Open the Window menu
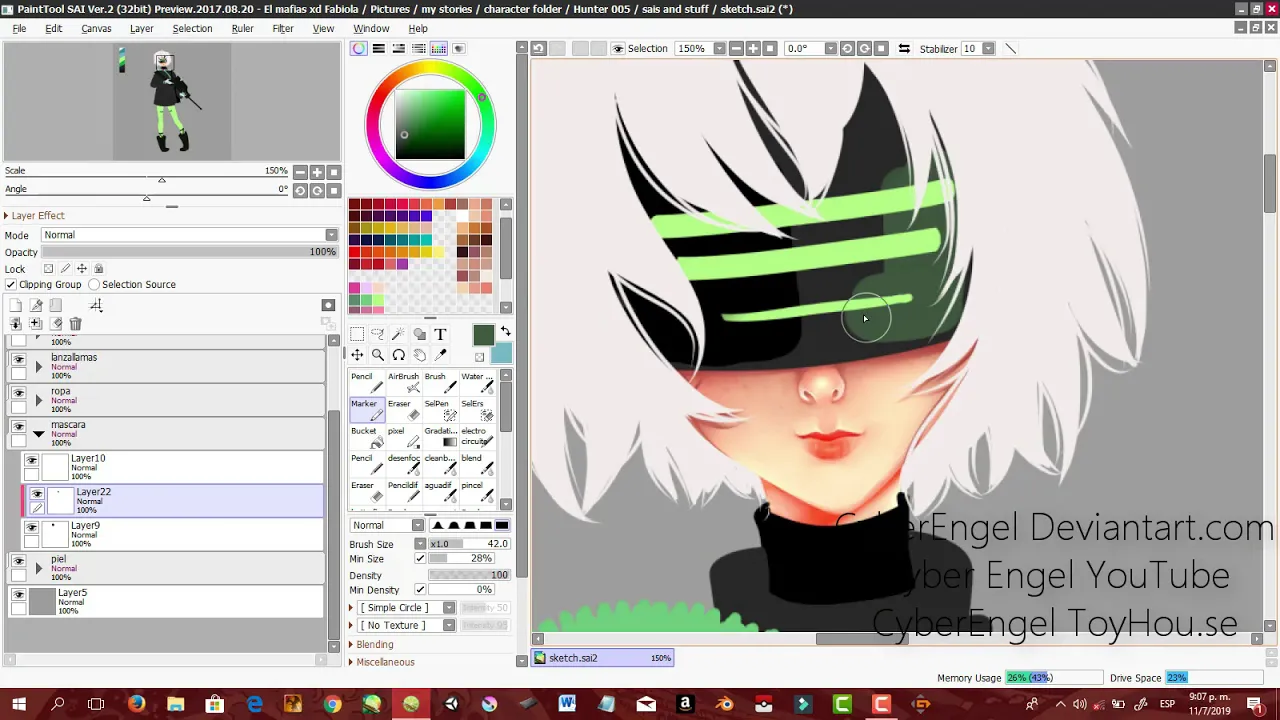Screen dimensions: 1280x720 click(x=371, y=28)
